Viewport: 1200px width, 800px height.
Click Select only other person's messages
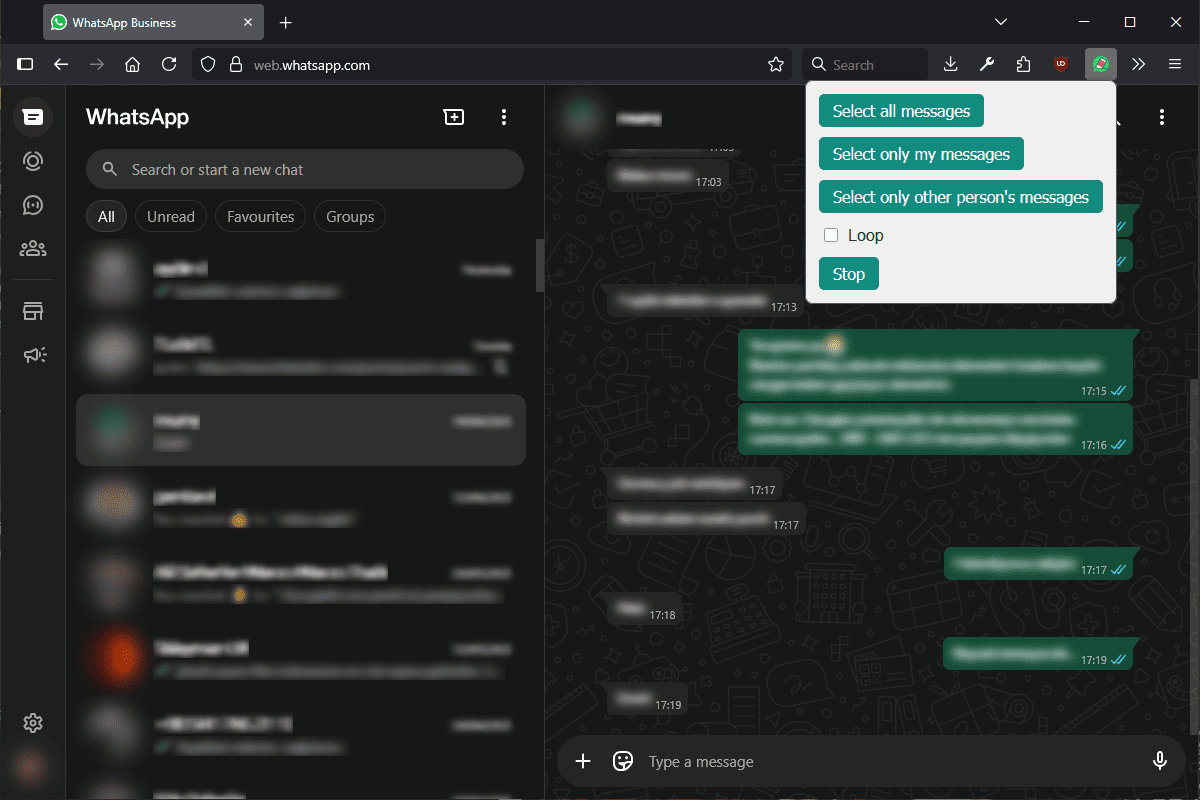click(960, 197)
